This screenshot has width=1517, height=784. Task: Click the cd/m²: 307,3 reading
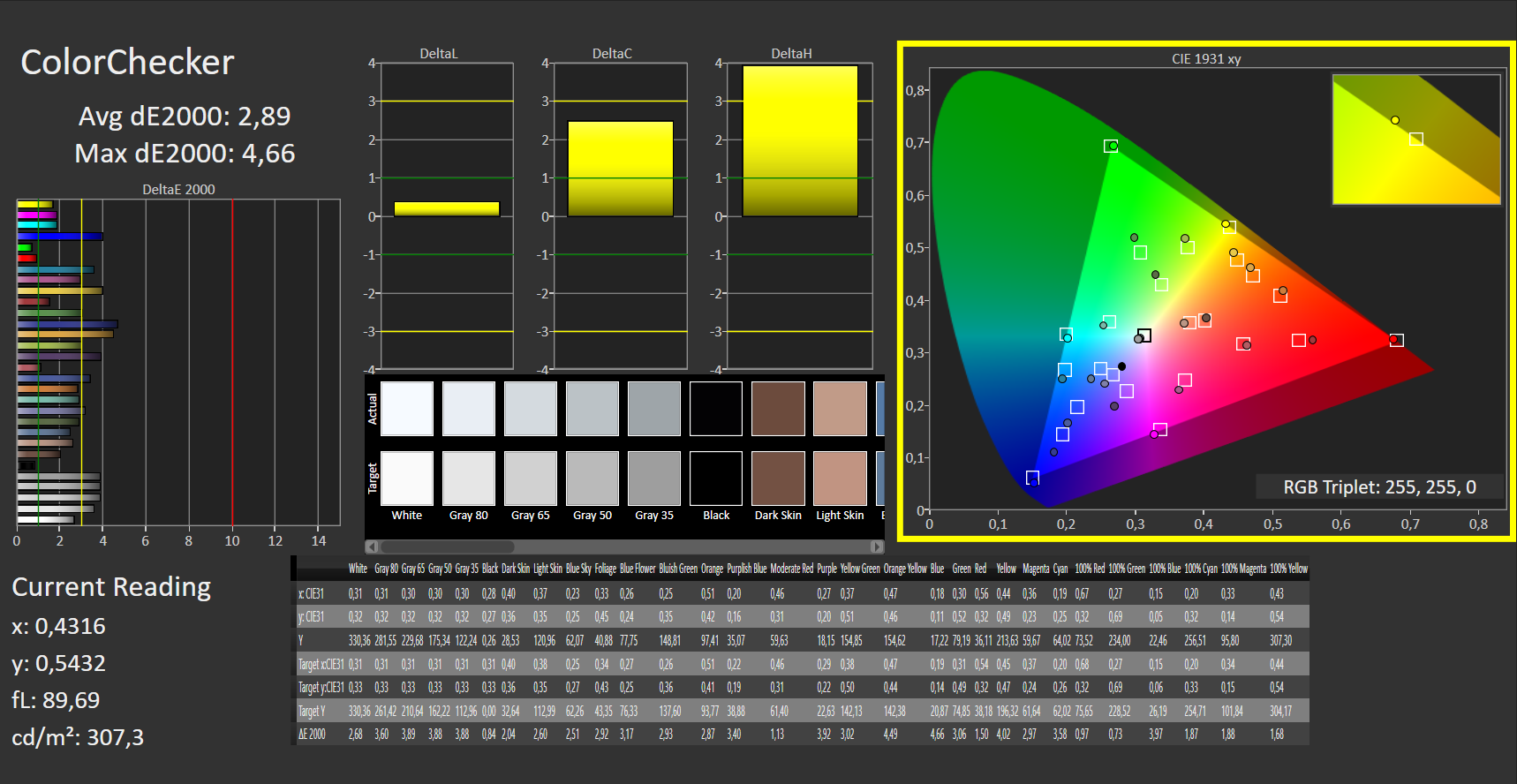(x=78, y=737)
